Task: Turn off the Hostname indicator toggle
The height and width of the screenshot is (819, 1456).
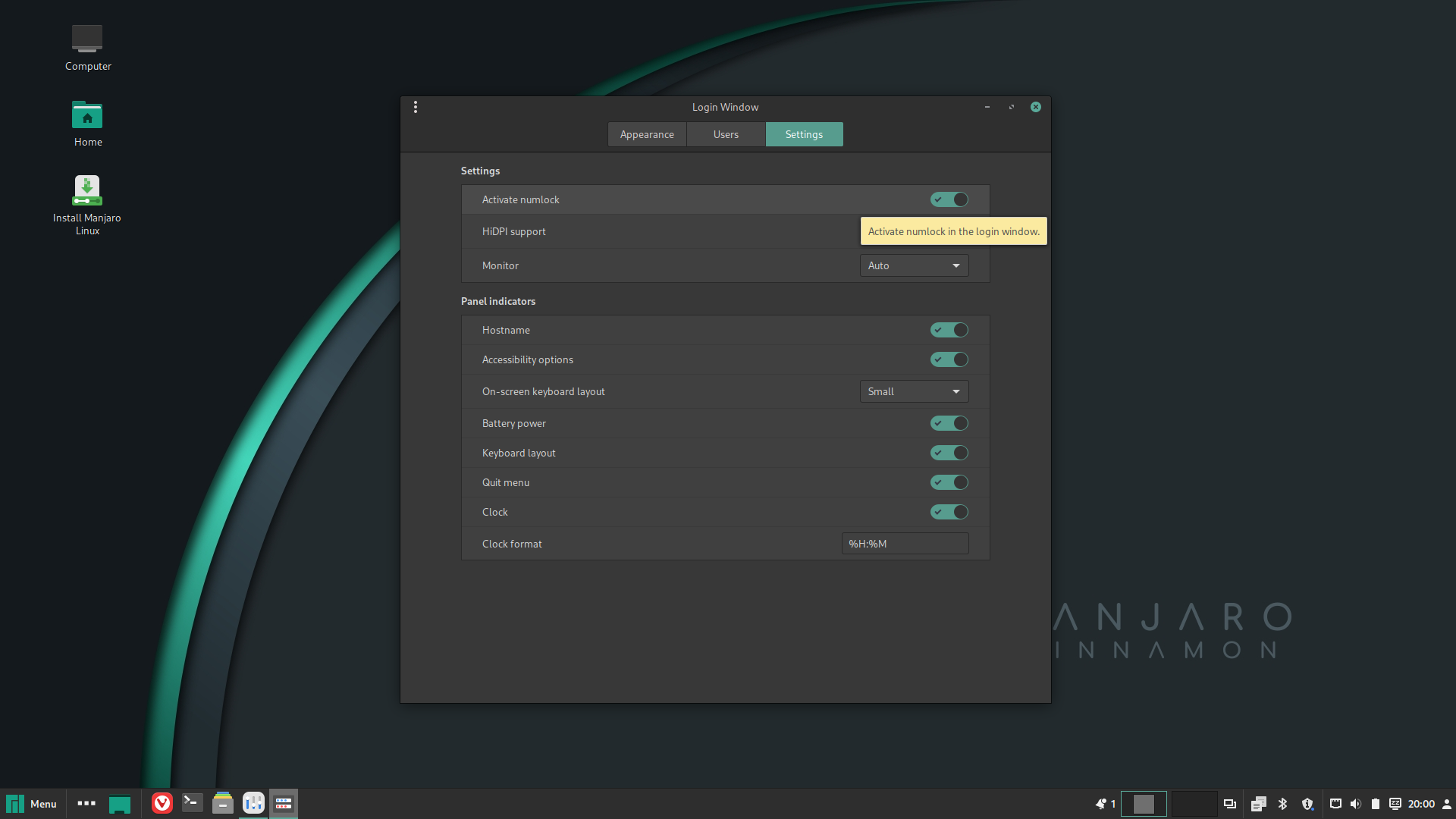Action: pos(949,330)
